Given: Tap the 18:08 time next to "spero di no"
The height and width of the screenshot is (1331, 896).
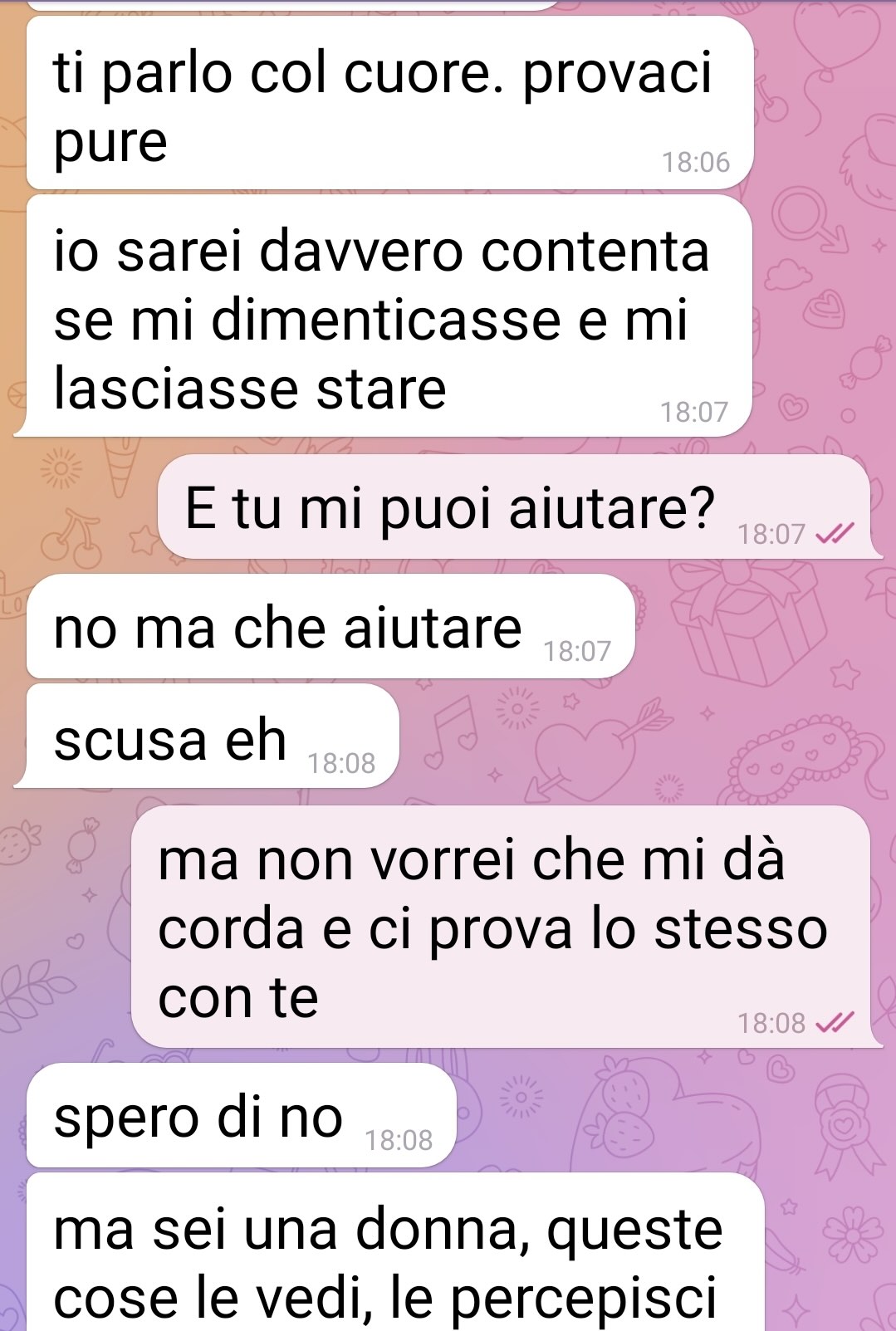Looking at the screenshot, I should pos(399,1140).
